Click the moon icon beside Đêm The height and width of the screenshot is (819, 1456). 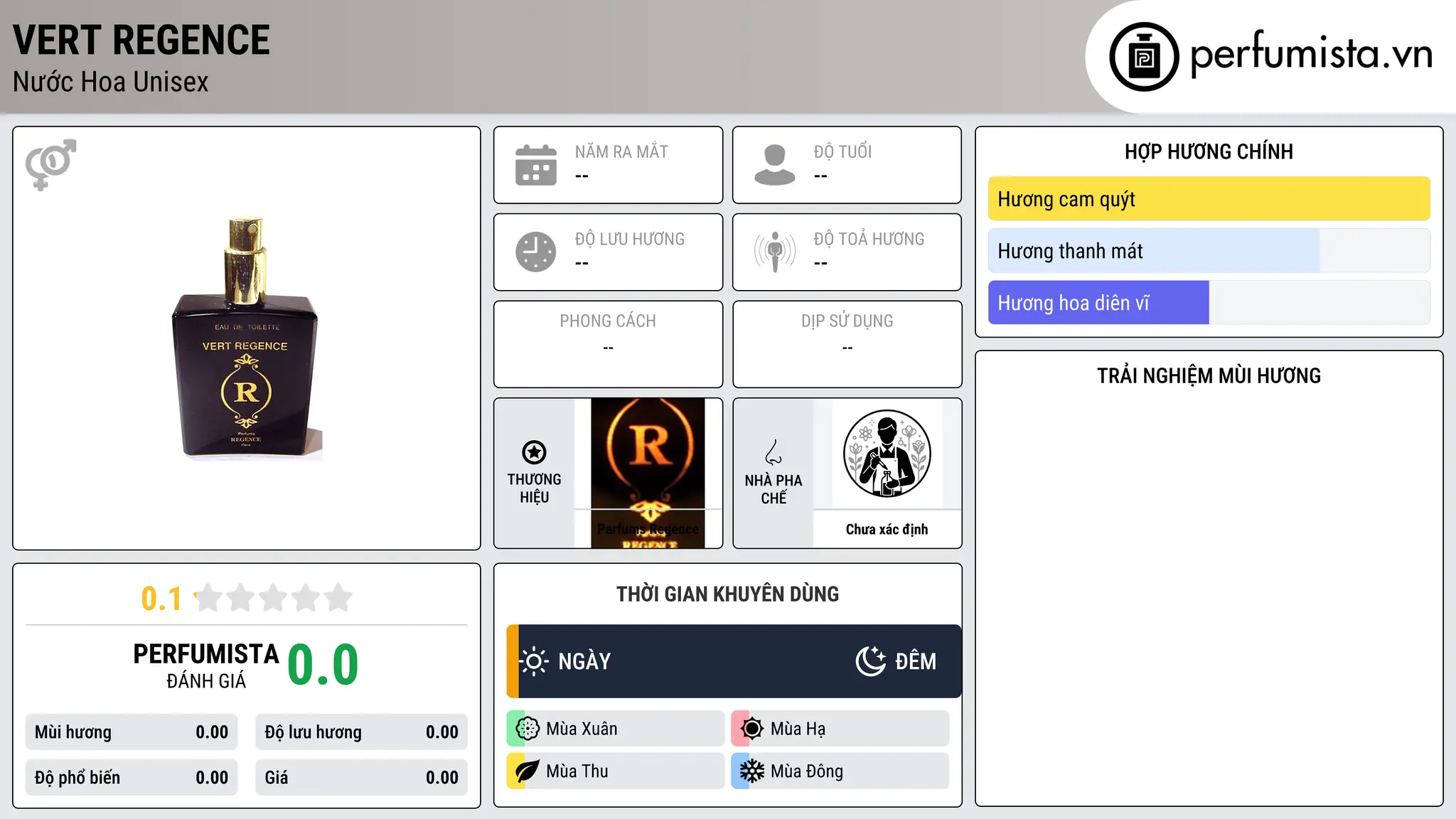(871, 661)
